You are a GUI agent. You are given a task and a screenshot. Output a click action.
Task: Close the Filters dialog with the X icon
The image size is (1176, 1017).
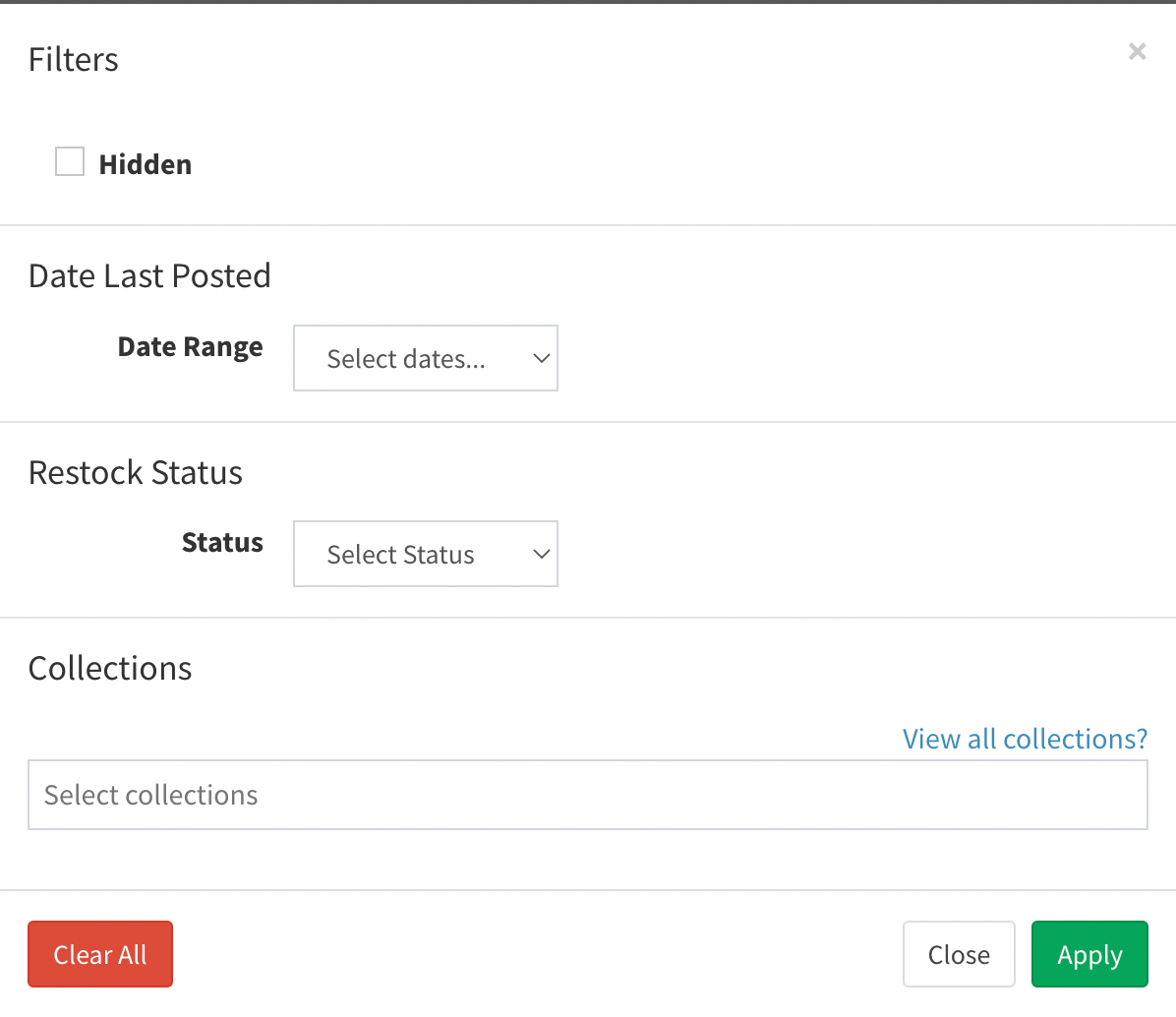click(1137, 51)
